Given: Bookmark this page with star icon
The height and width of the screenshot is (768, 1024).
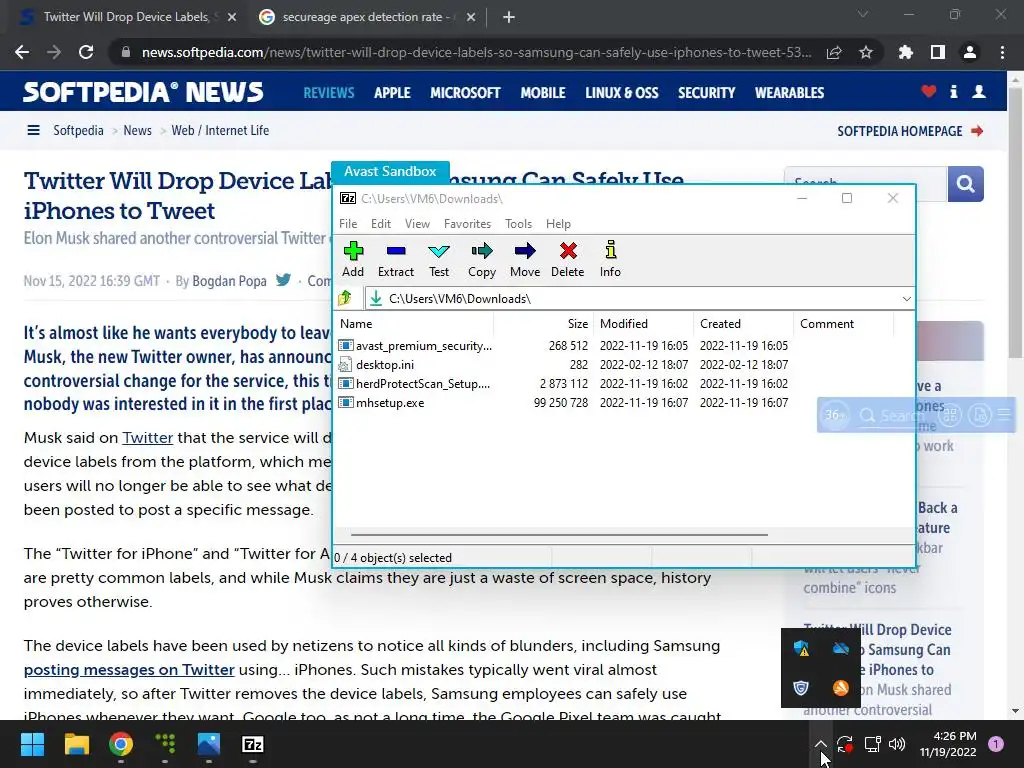Looking at the screenshot, I should point(866,52).
